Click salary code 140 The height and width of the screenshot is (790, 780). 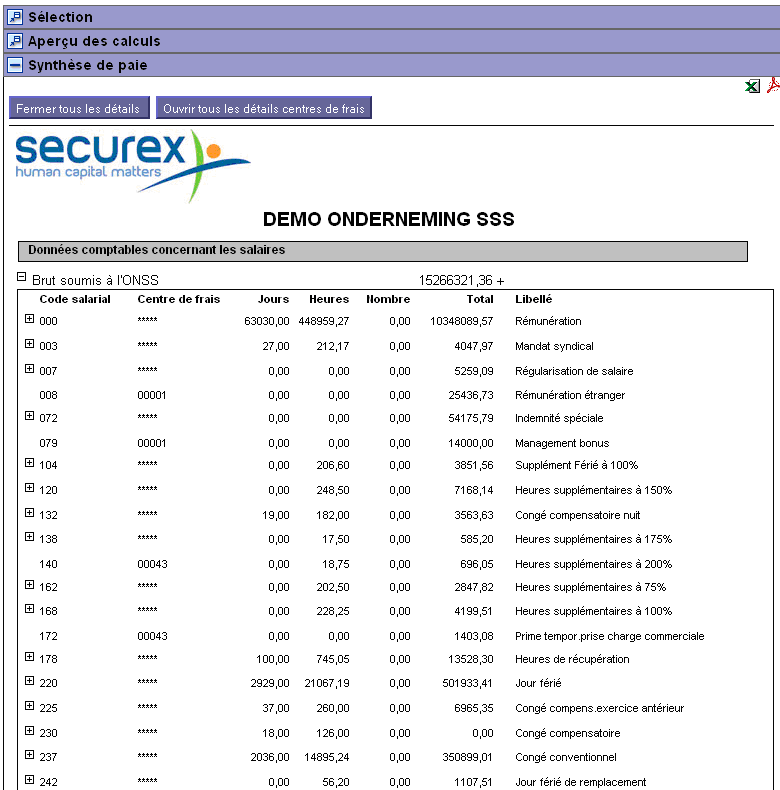pyautogui.click(x=48, y=564)
